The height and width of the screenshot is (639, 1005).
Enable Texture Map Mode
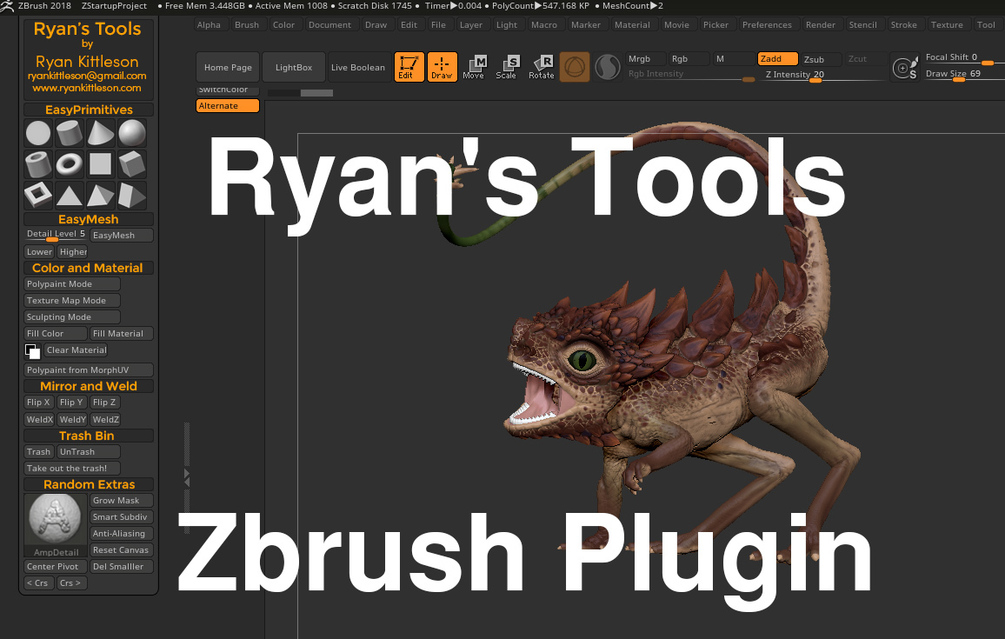point(72,301)
